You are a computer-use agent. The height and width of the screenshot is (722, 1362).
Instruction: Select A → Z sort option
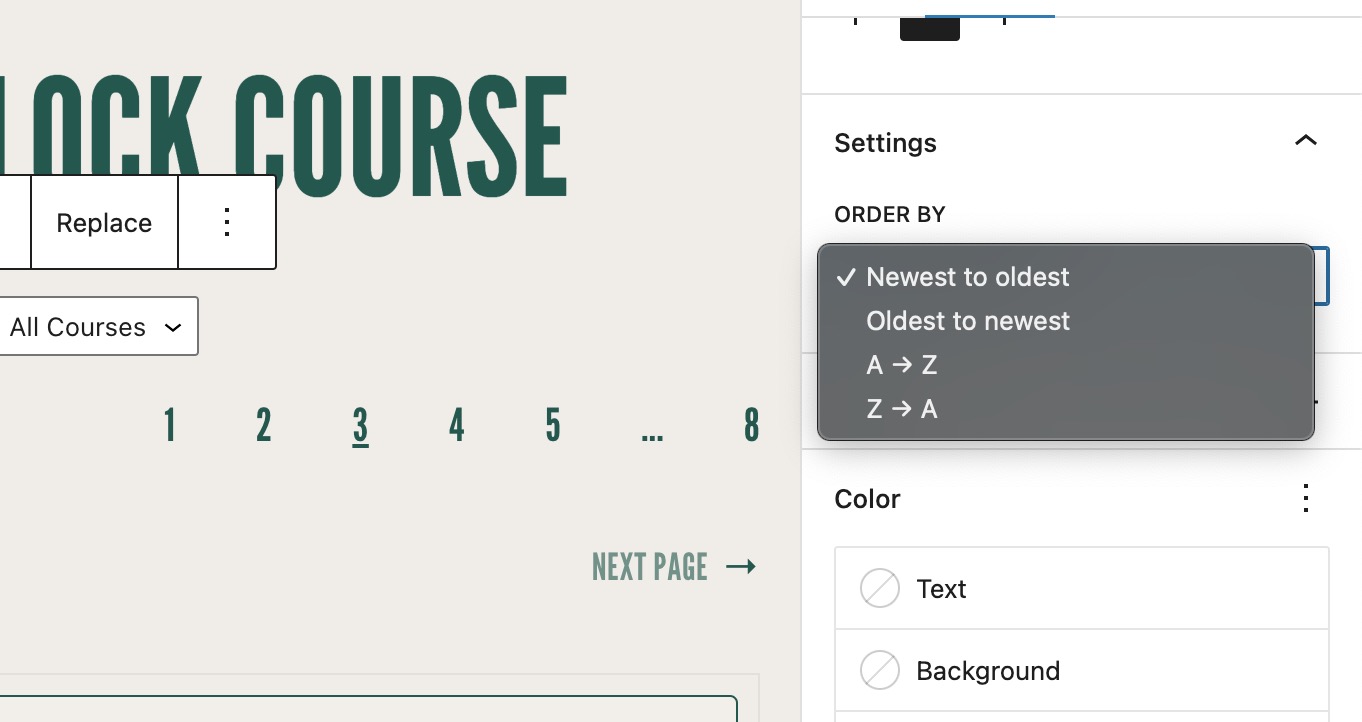(x=1065, y=365)
